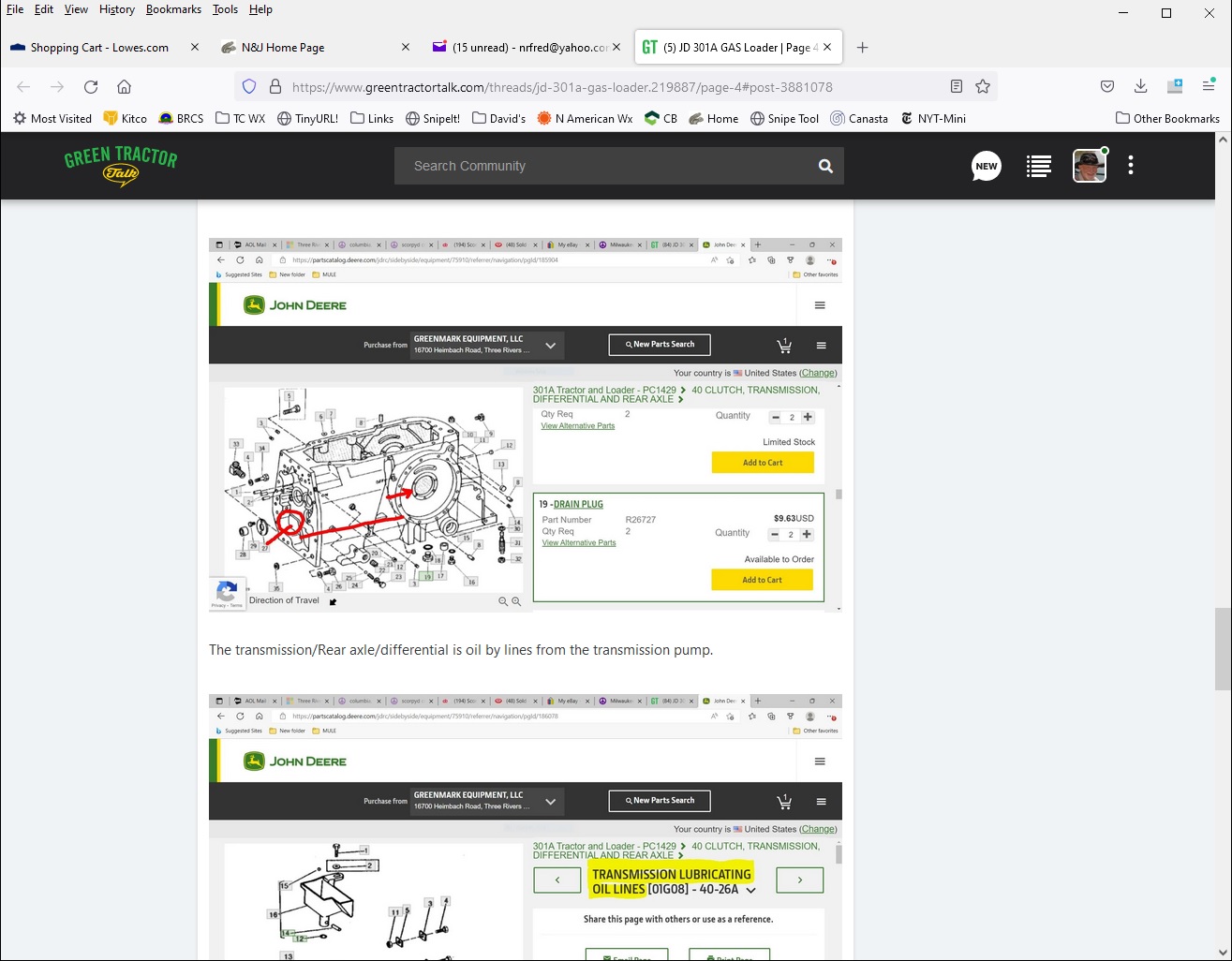The width and height of the screenshot is (1232, 961).
Task: Open the Help menu
Action: [x=260, y=9]
